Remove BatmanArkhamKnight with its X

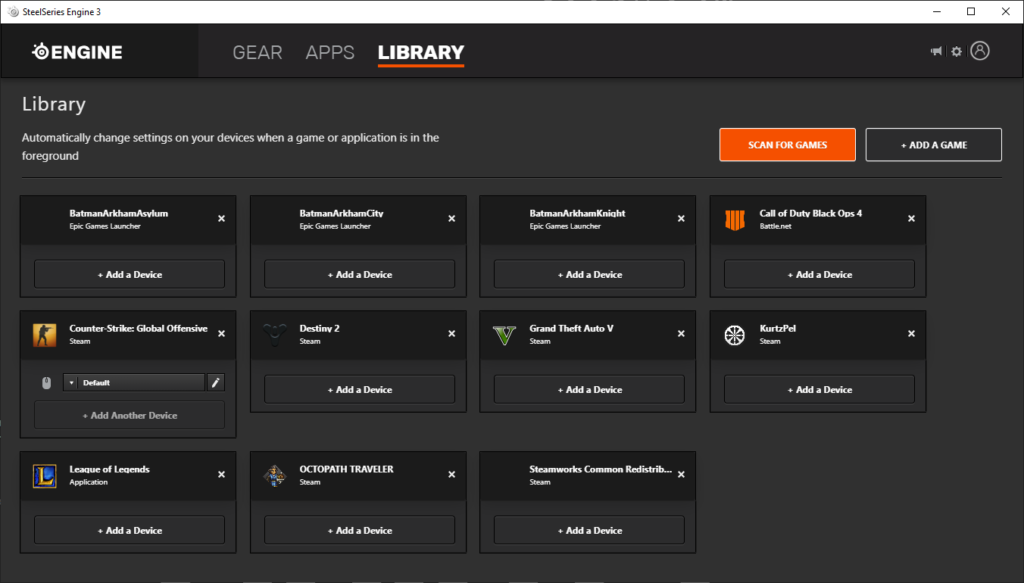pyautogui.click(x=681, y=219)
